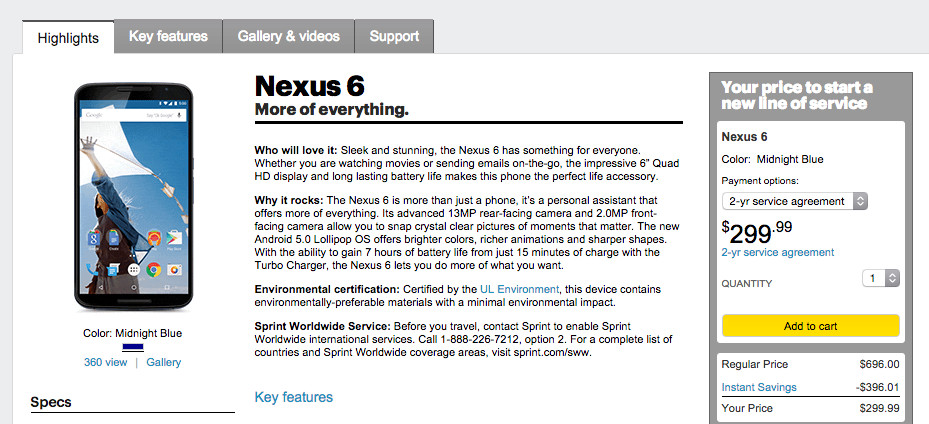Go to the Support tab
The image size is (929, 424).
coord(394,36)
